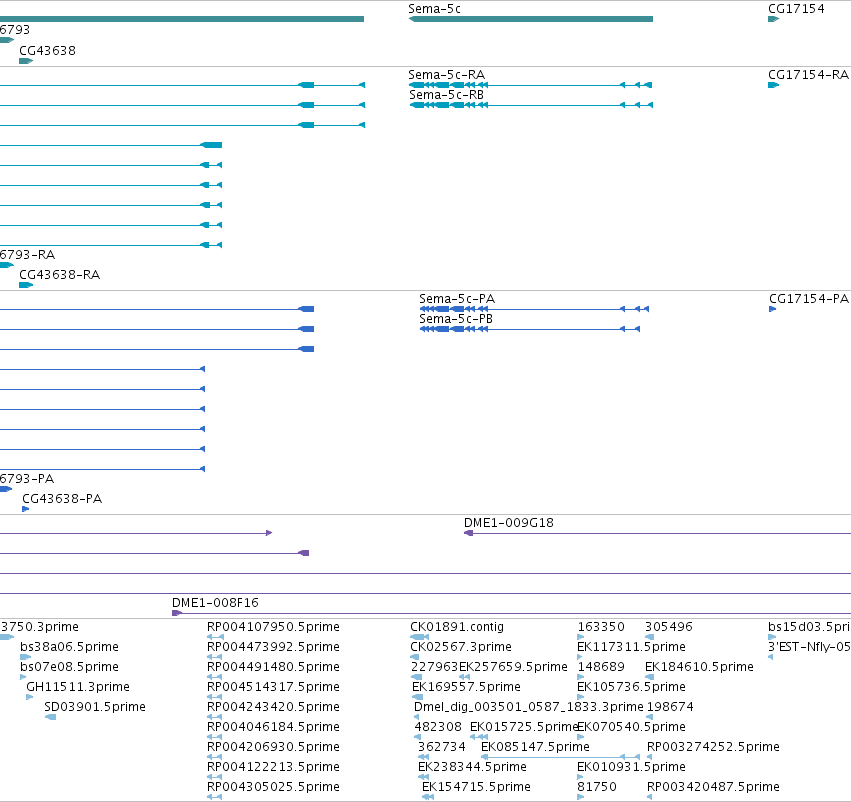Open the CG43638 gene label
The height and width of the screenshot is (802, 851).
pos(47,50)
